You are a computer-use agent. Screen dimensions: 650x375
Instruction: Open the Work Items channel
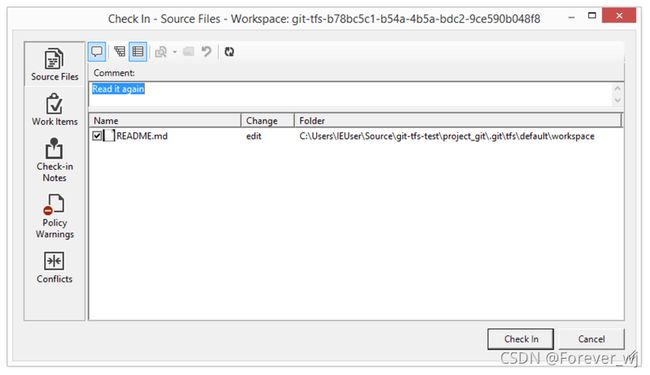(54, 109)
